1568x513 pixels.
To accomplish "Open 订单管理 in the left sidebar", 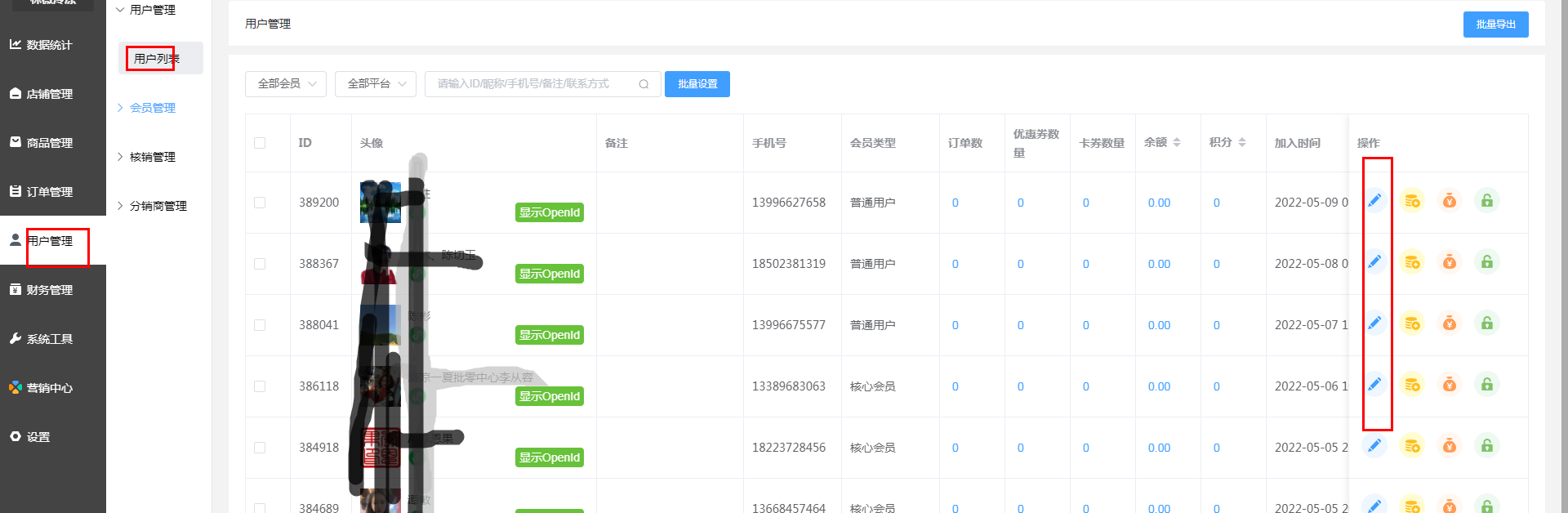I will point(50,192).
